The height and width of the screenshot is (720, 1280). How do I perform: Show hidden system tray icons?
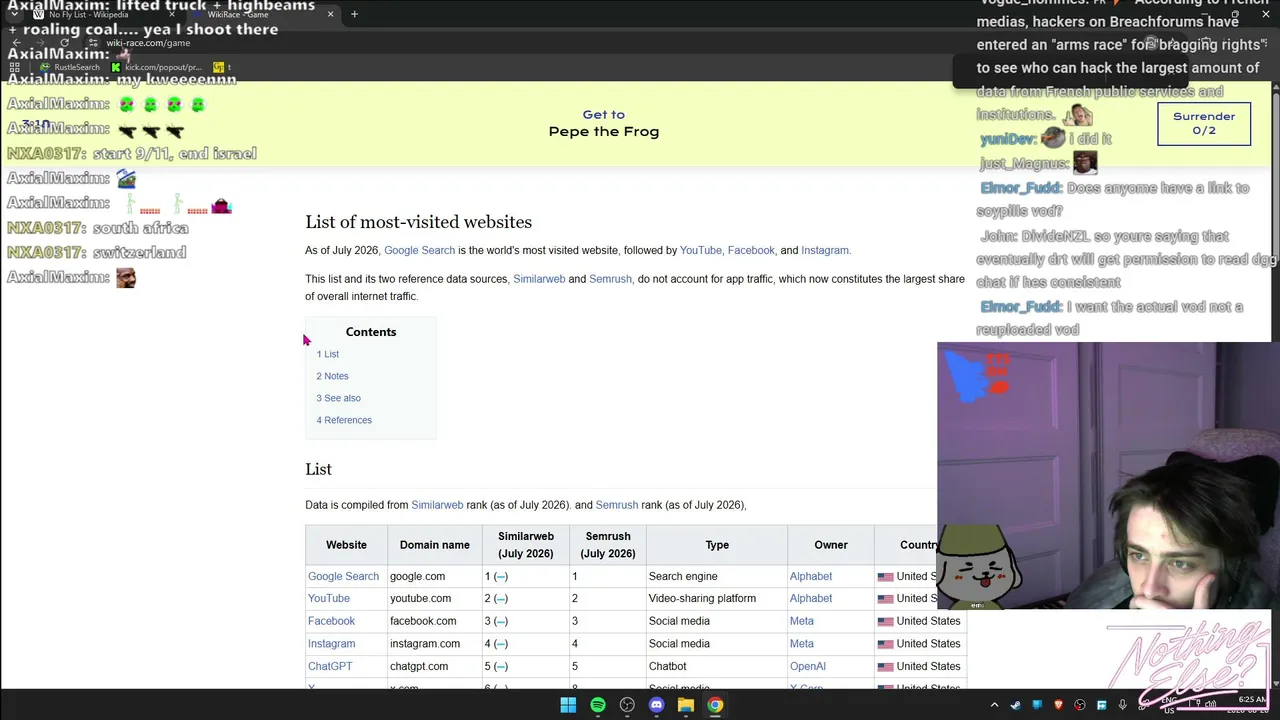pos(994,705)
